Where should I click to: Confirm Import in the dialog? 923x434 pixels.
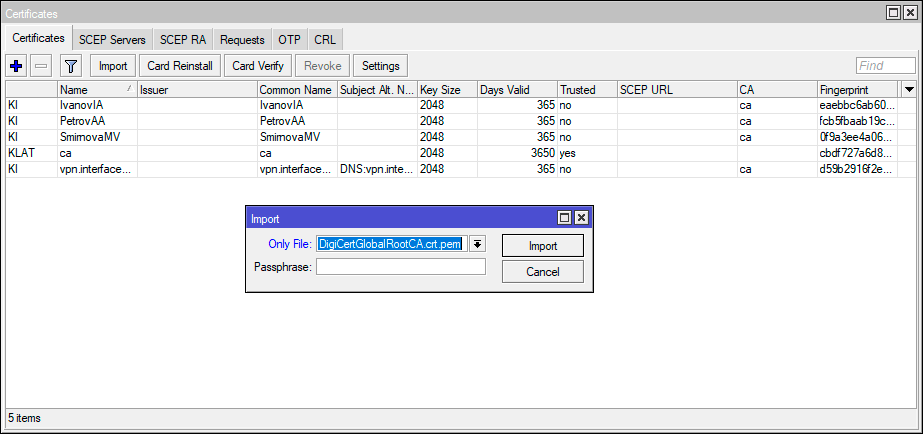[542, 245]
